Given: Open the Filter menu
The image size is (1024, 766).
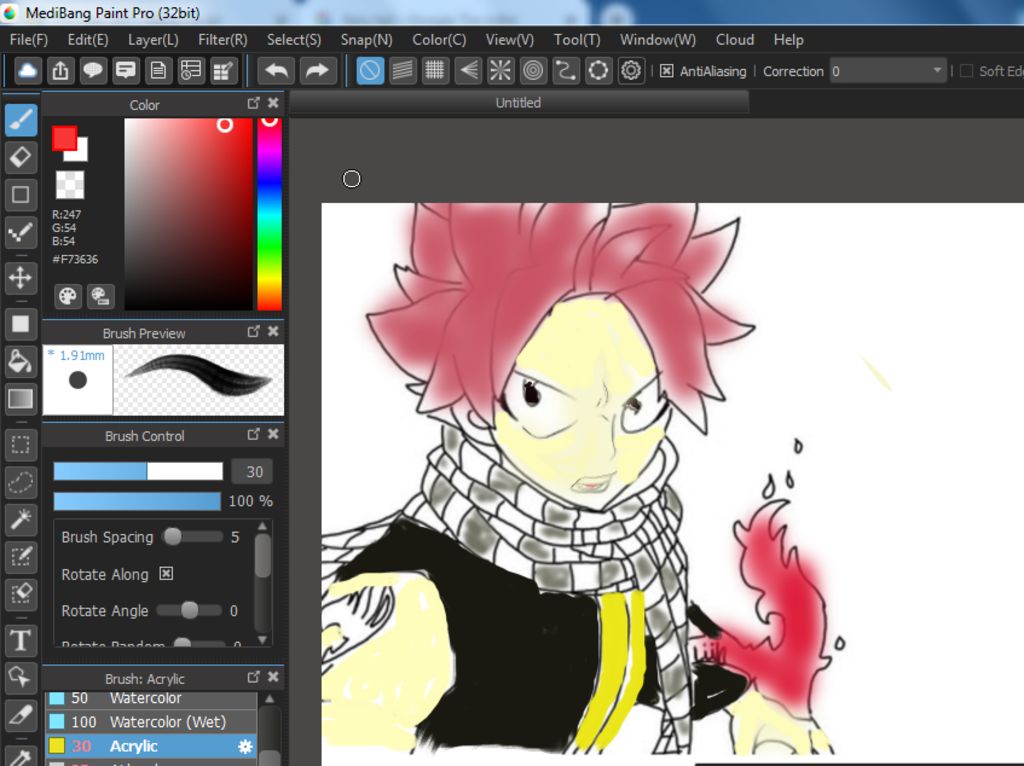Looking at the screenshot, I should click(223, 40).
